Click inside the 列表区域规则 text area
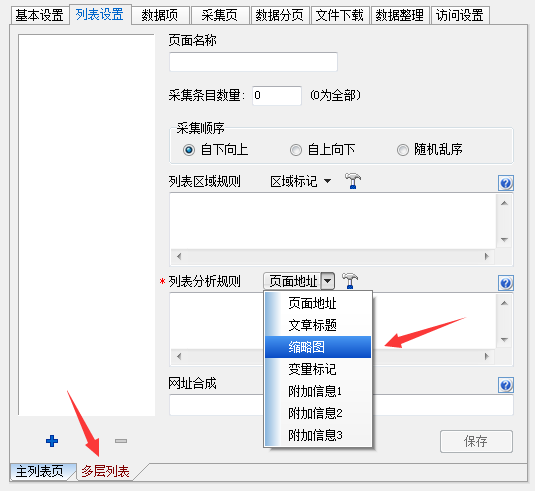This screenshot has height=491, width=535. 333,221
